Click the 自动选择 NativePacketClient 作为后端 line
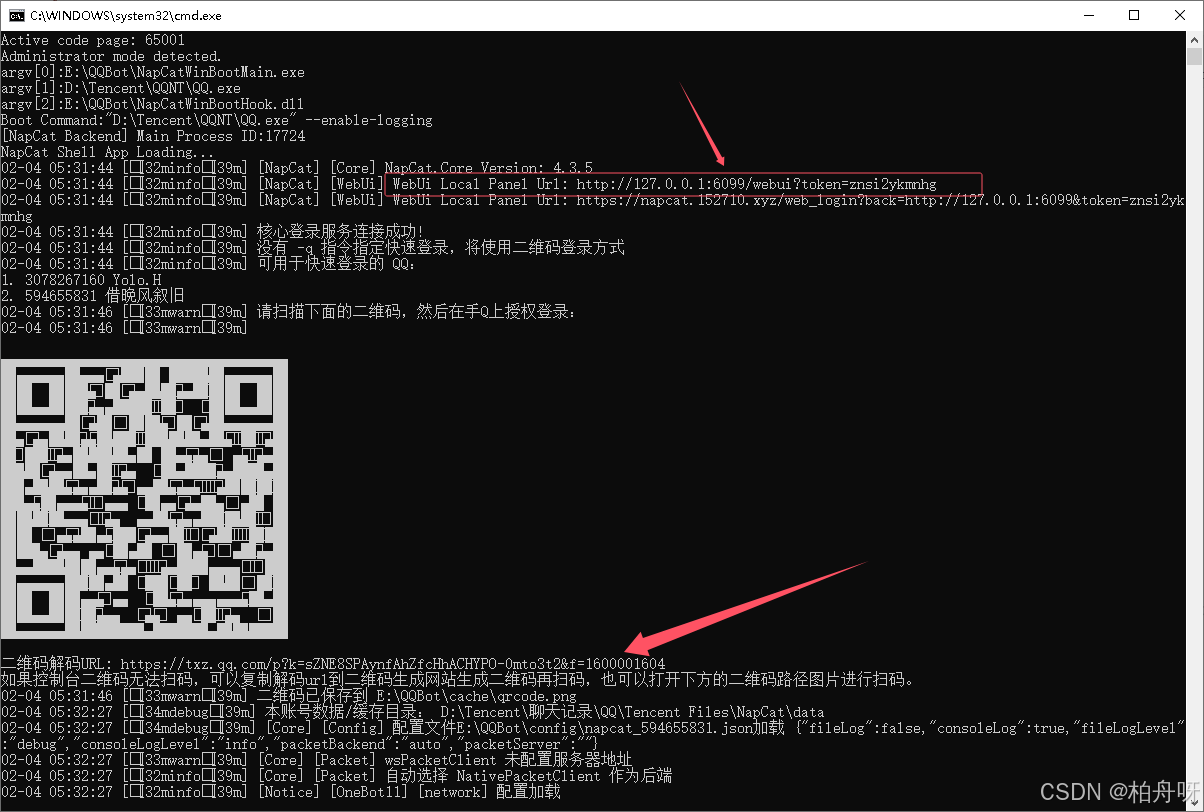The height and width of the screenshot is (812, 1204). (337, 776)
